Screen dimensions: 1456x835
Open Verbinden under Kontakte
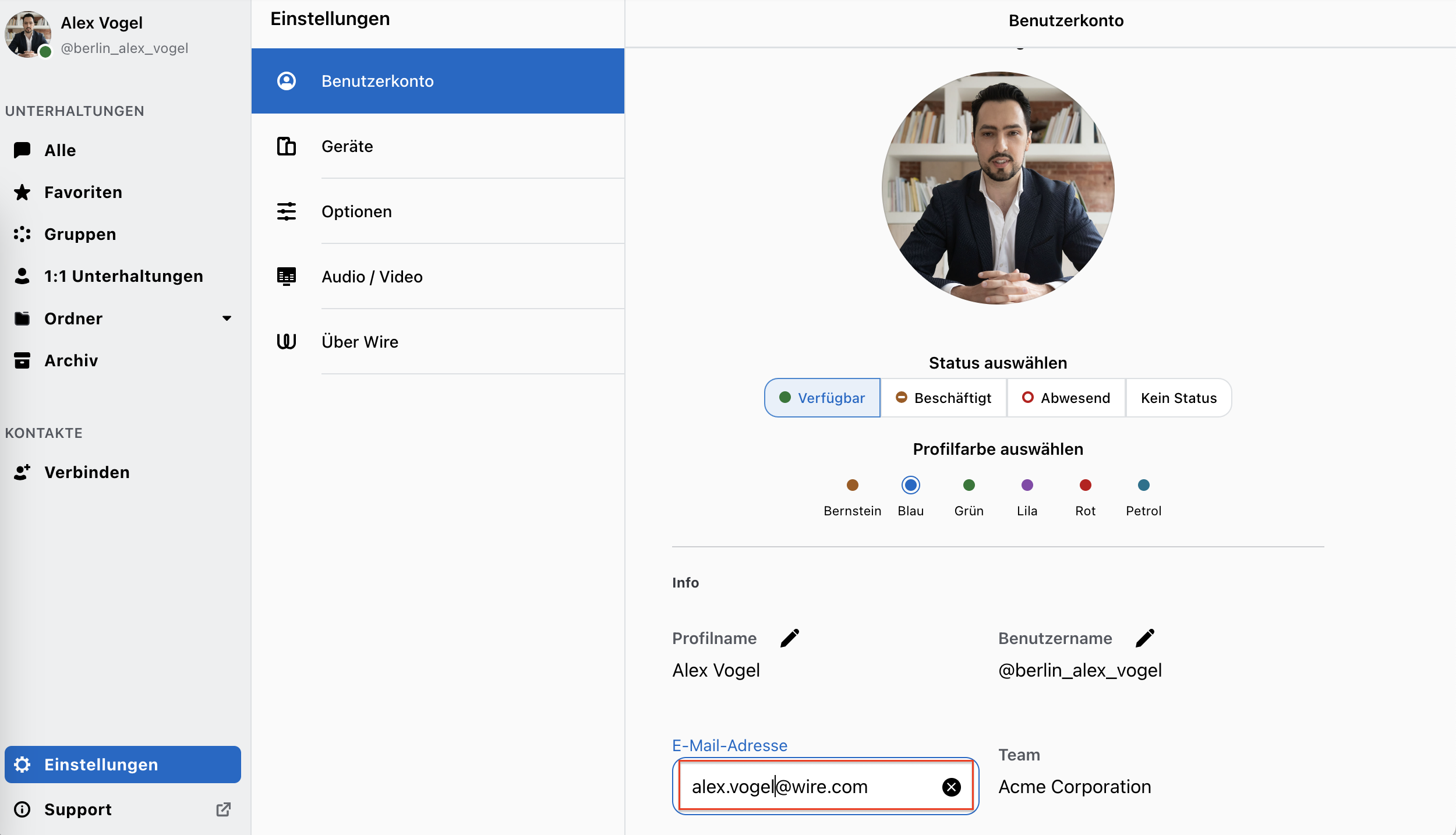pyautogui.click(x=122, y=472)
